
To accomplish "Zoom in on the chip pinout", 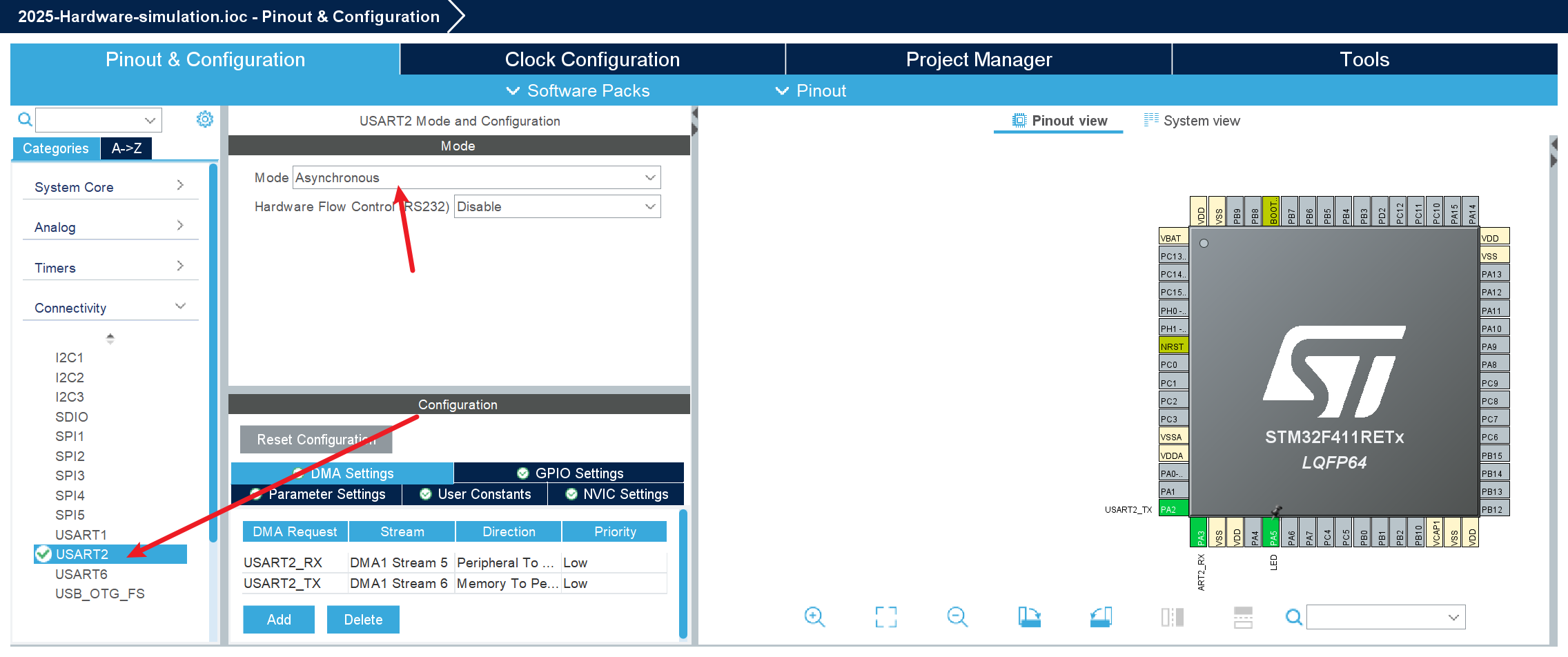I will 814,616.
